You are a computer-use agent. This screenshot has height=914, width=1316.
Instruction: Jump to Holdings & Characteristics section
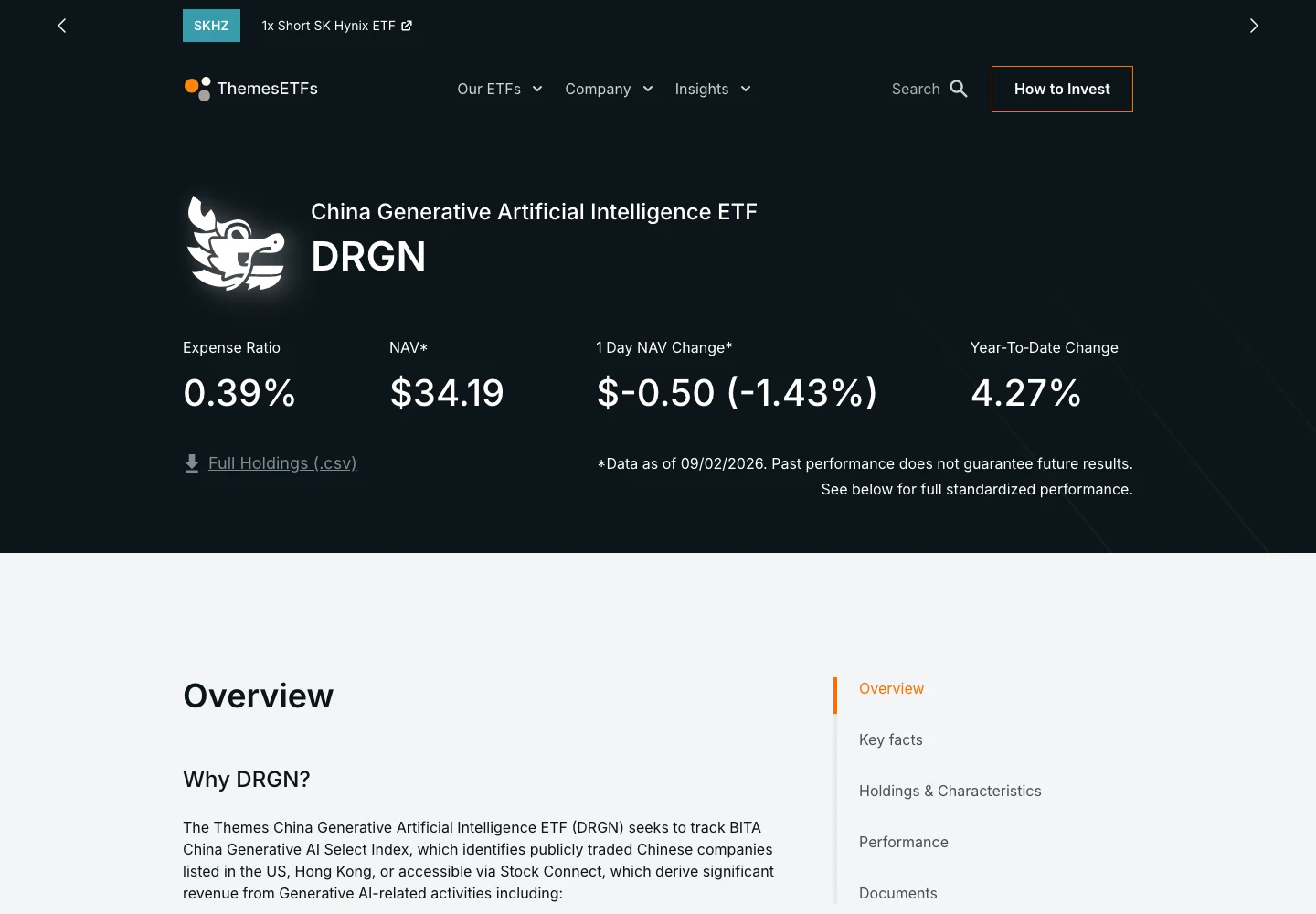[x=950, y=791]
